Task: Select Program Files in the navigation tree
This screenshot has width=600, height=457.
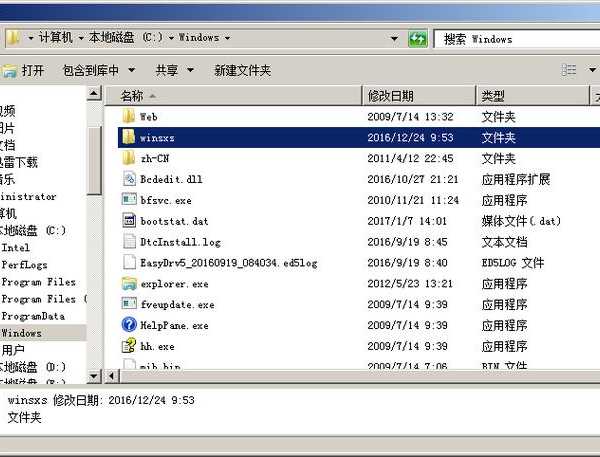Action: pos(39,282)
